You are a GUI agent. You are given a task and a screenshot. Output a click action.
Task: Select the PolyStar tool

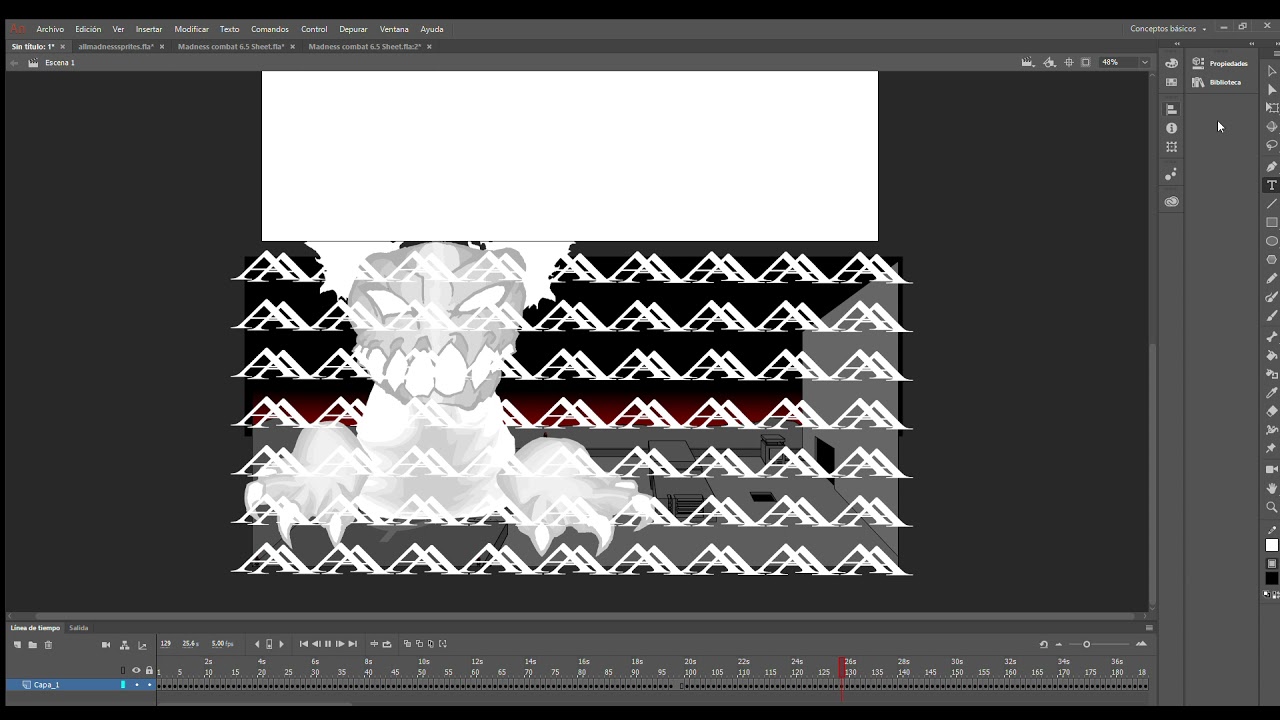[1272, 260]
